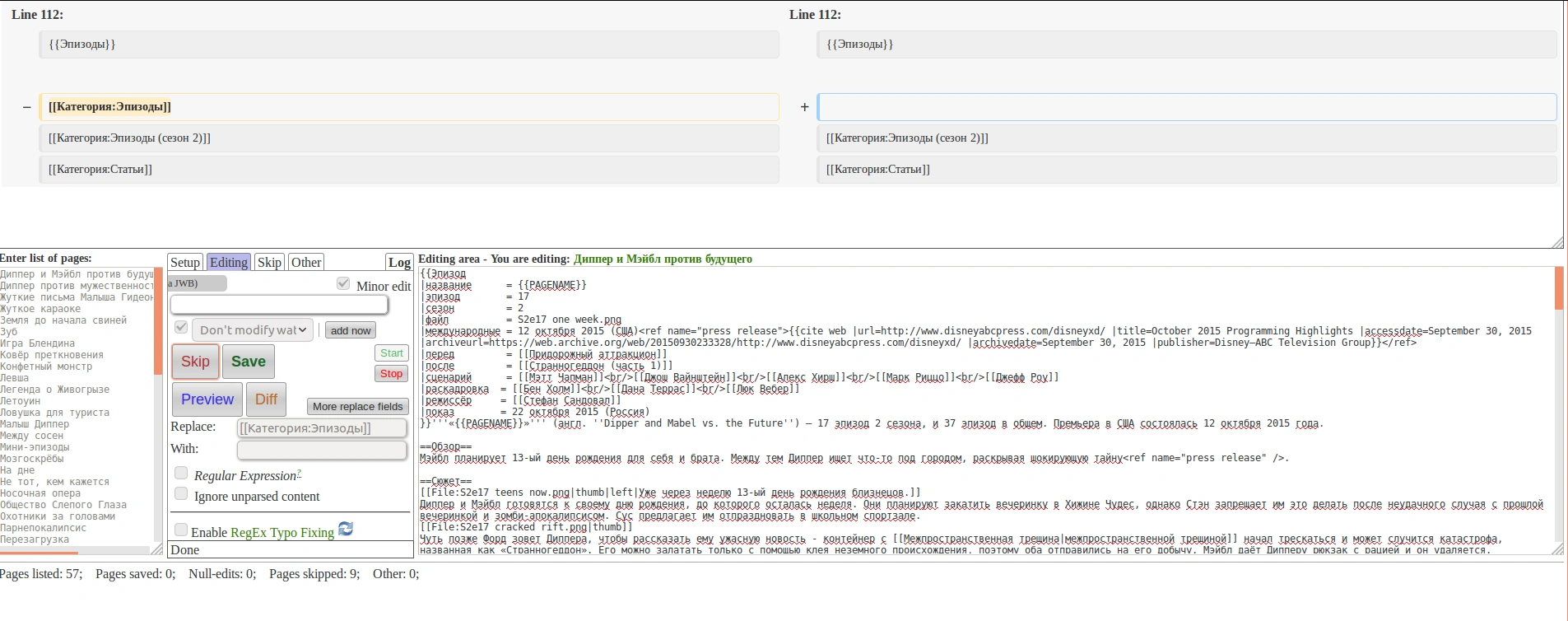Enable the Regular Expression checkbox
This screenshot has width=1568, height=621.
(181, 473)
